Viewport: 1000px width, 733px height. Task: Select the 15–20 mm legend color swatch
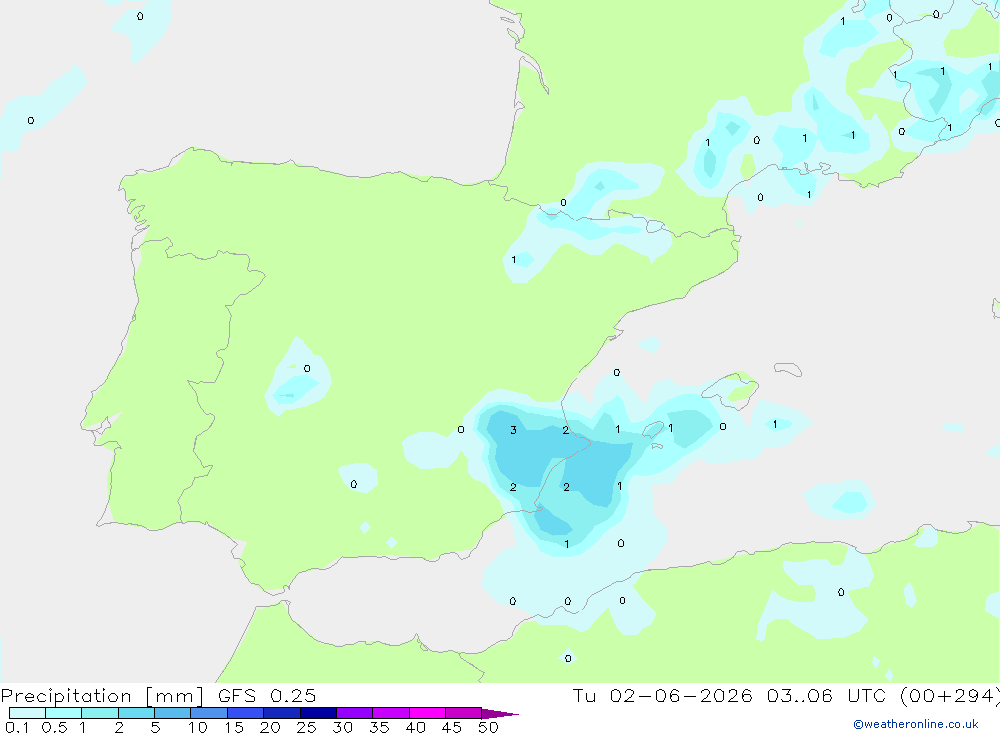click(x=246, y=713)
